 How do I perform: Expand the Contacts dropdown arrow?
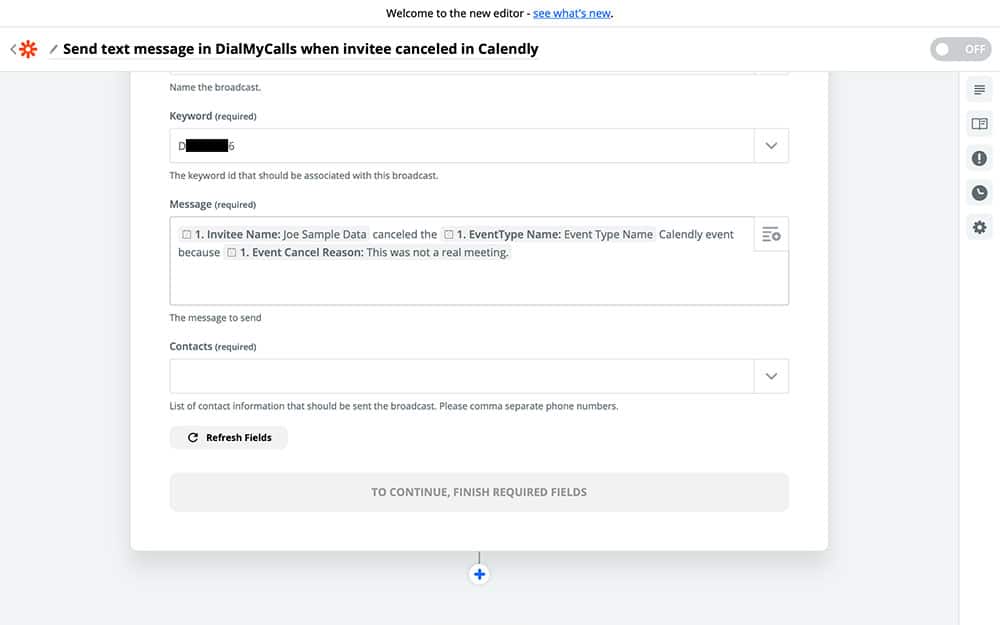pyautogui.click(x=771, y=377)
